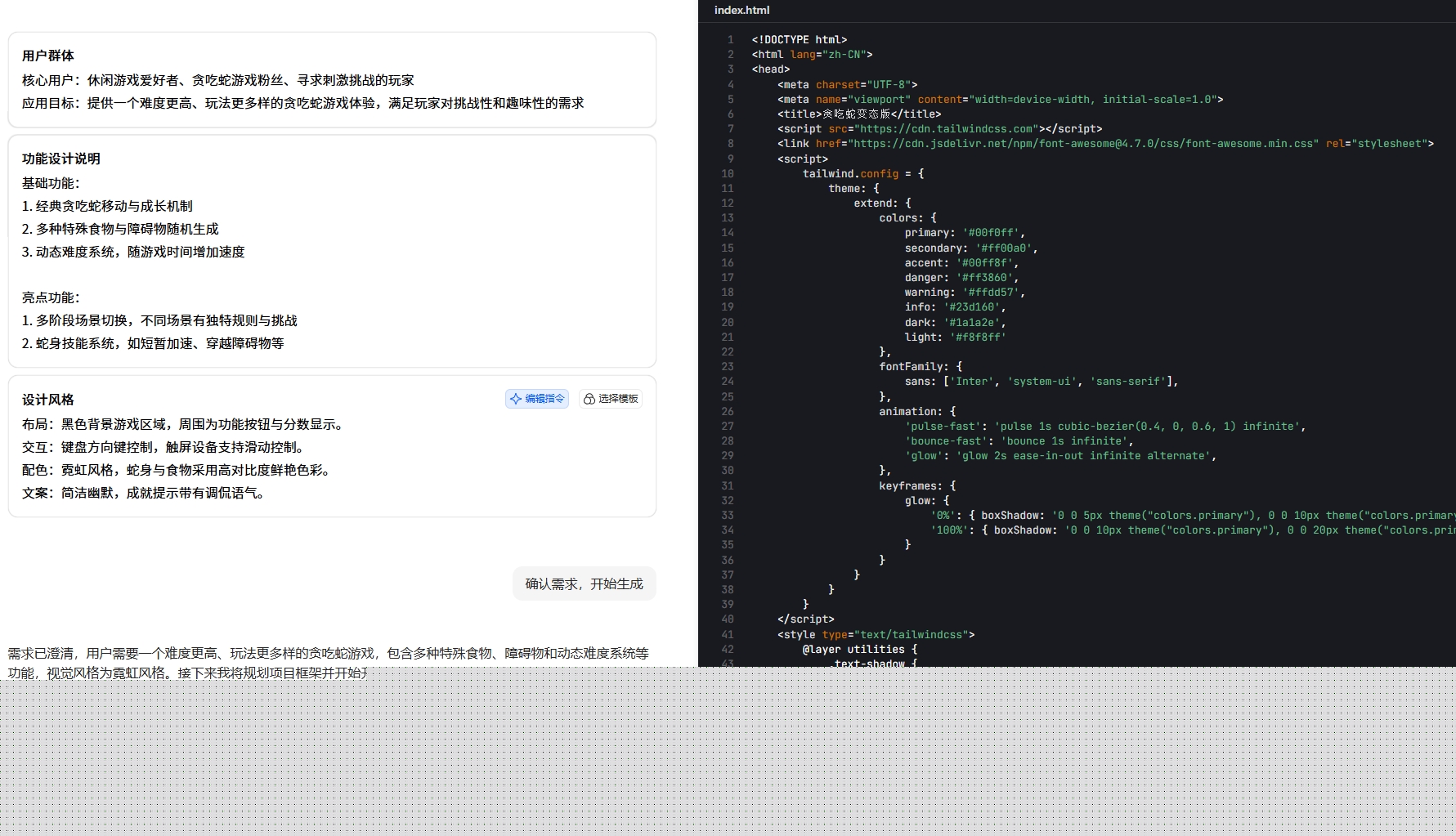
Task: Click the primary color value '#00f0ff'
Action: (x=990, y=233)
